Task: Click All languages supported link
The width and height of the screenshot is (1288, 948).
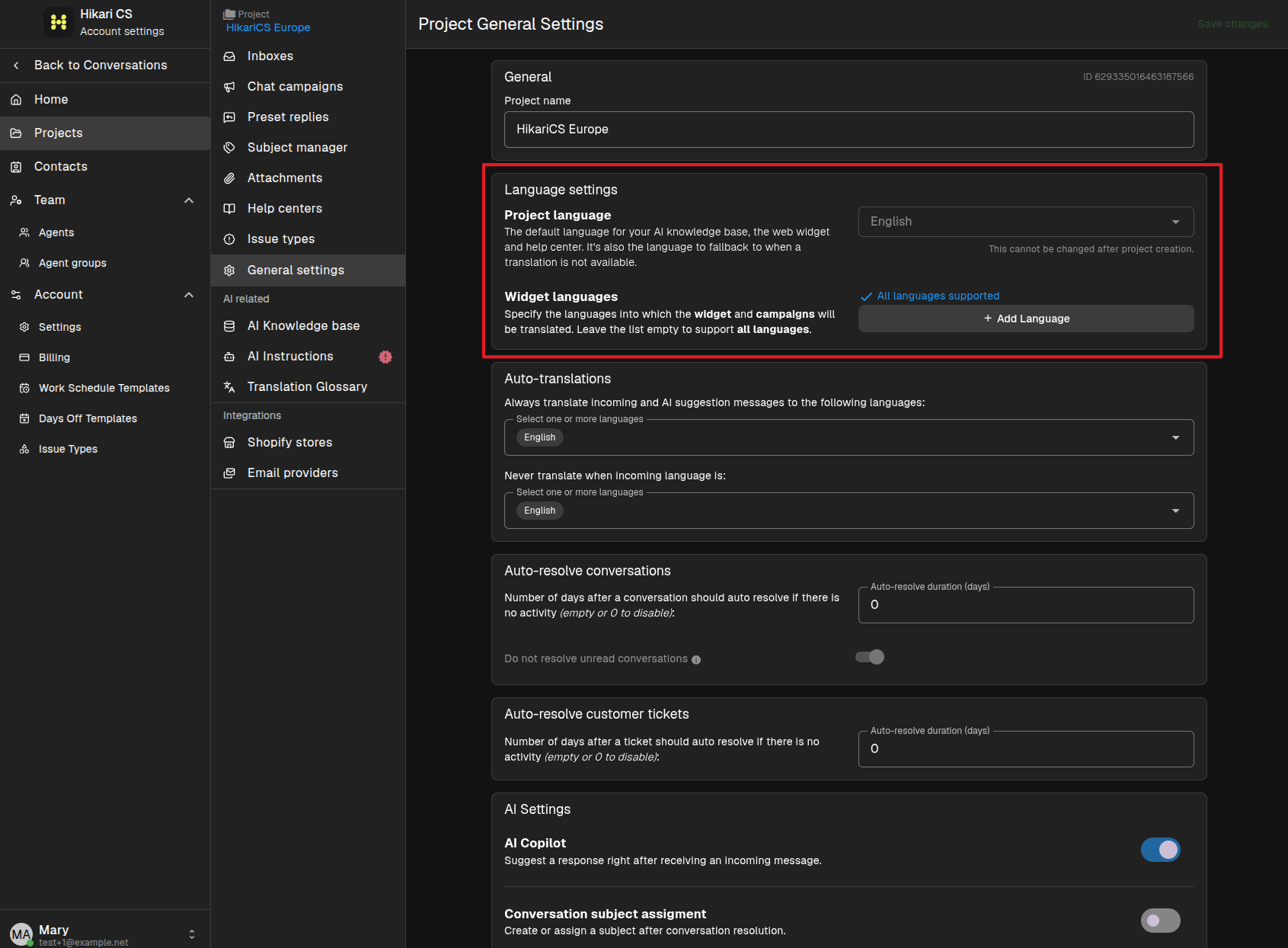Action: [x=938, y=296]
